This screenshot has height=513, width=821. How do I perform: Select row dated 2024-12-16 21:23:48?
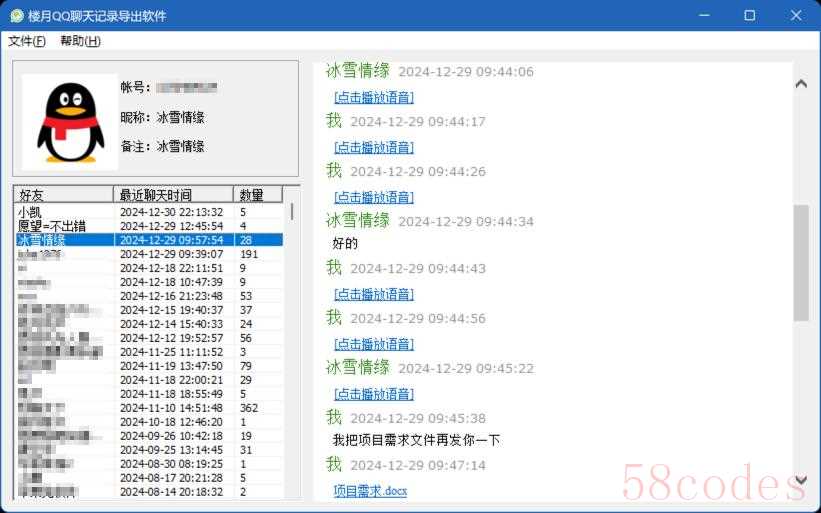150,296
